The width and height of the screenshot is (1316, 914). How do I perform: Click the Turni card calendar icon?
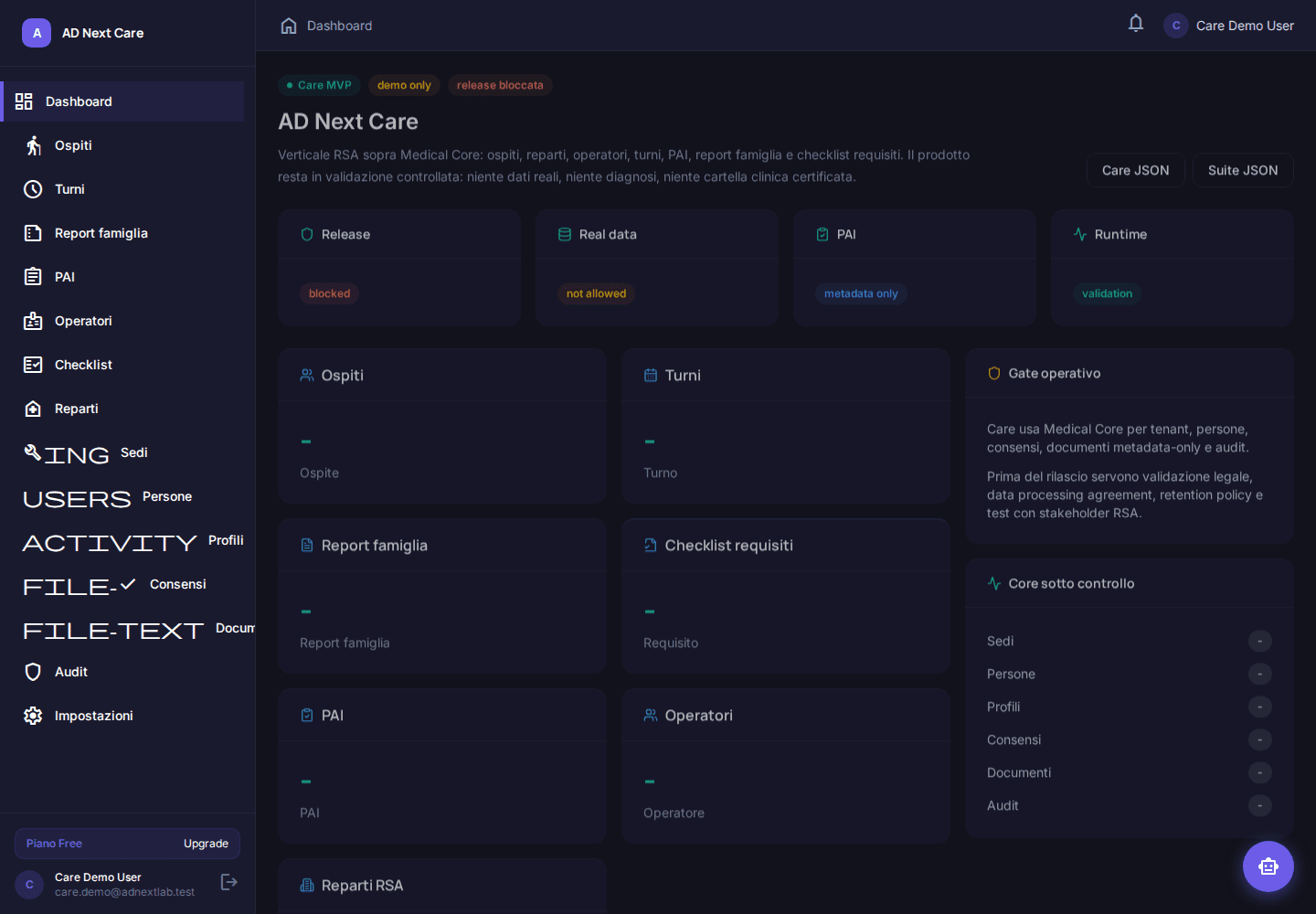(651, 375)
